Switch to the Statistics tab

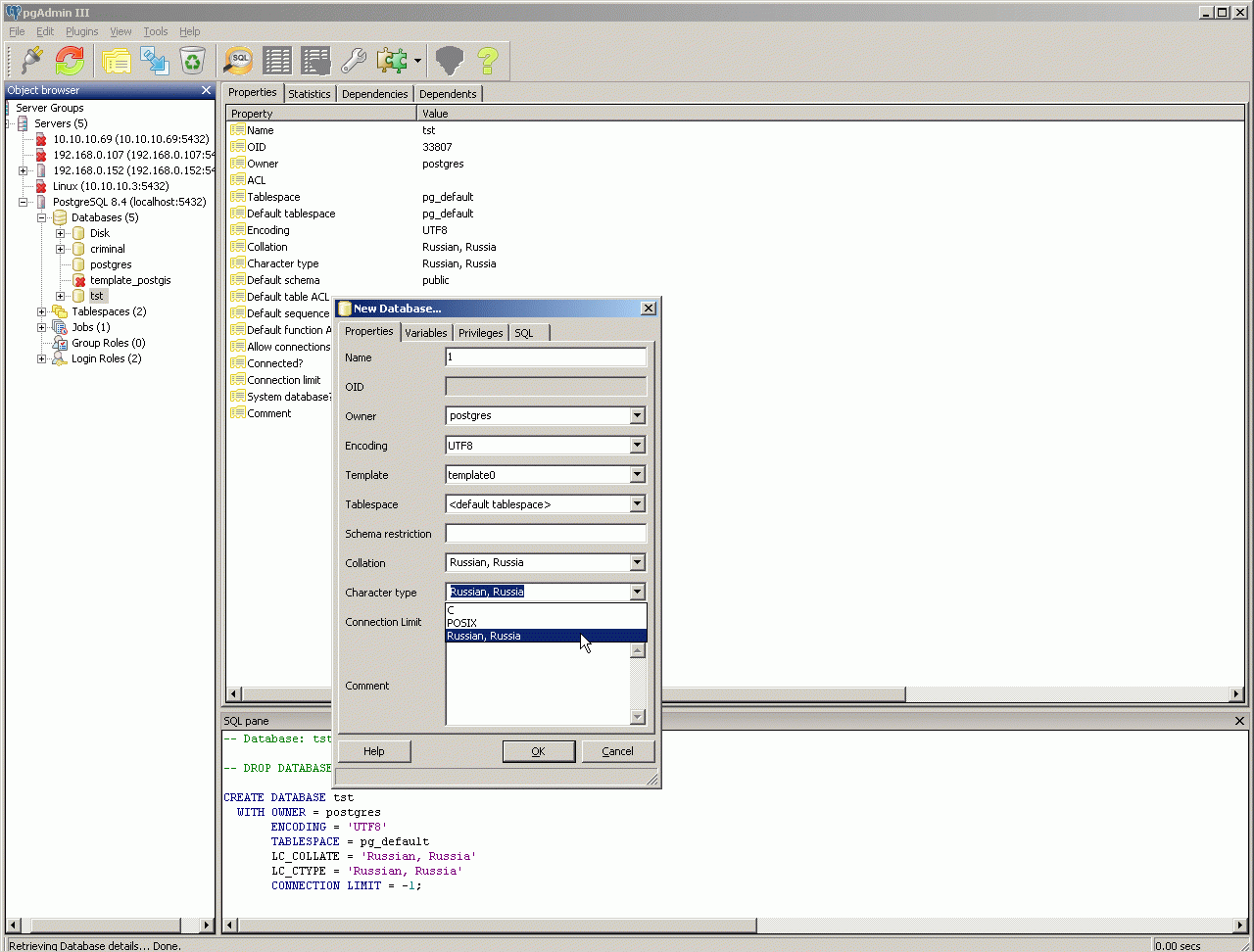[310, 94]
